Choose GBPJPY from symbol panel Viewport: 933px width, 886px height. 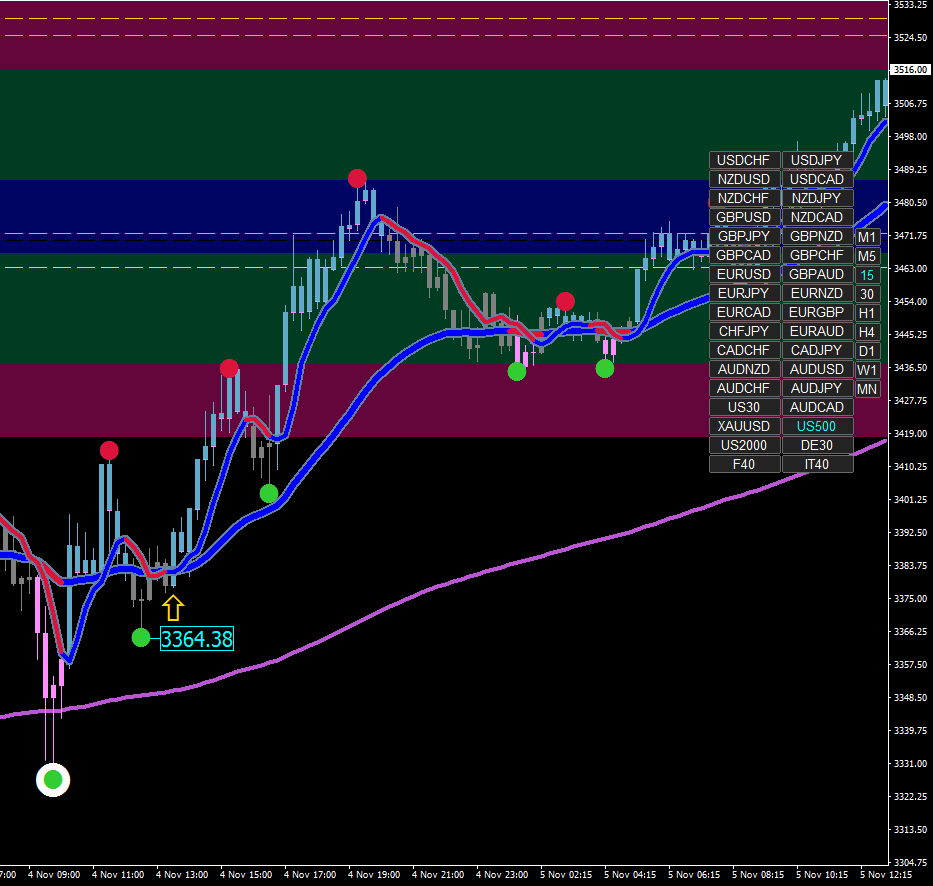(744, 236)
